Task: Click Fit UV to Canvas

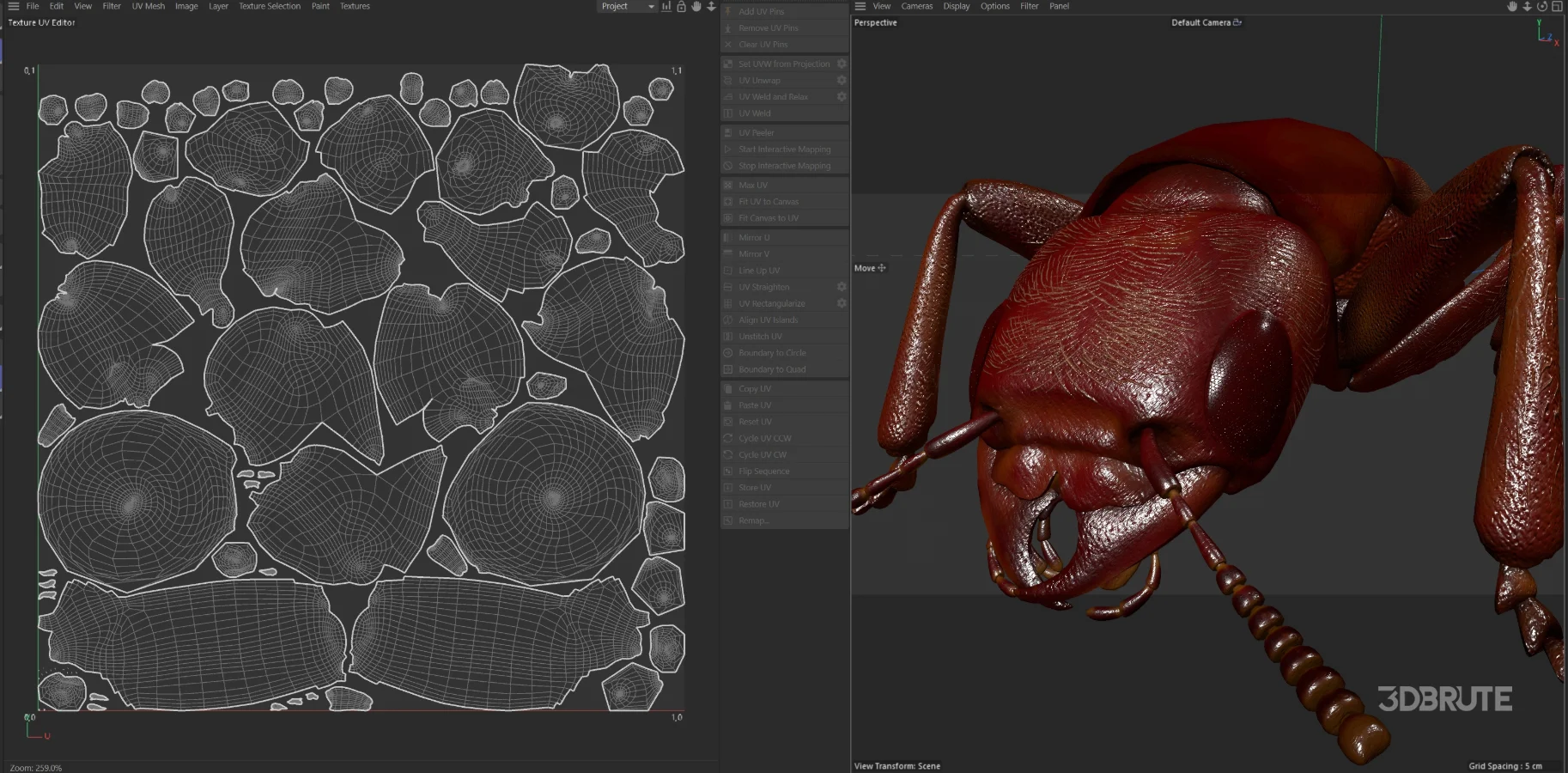Action: 785,201
